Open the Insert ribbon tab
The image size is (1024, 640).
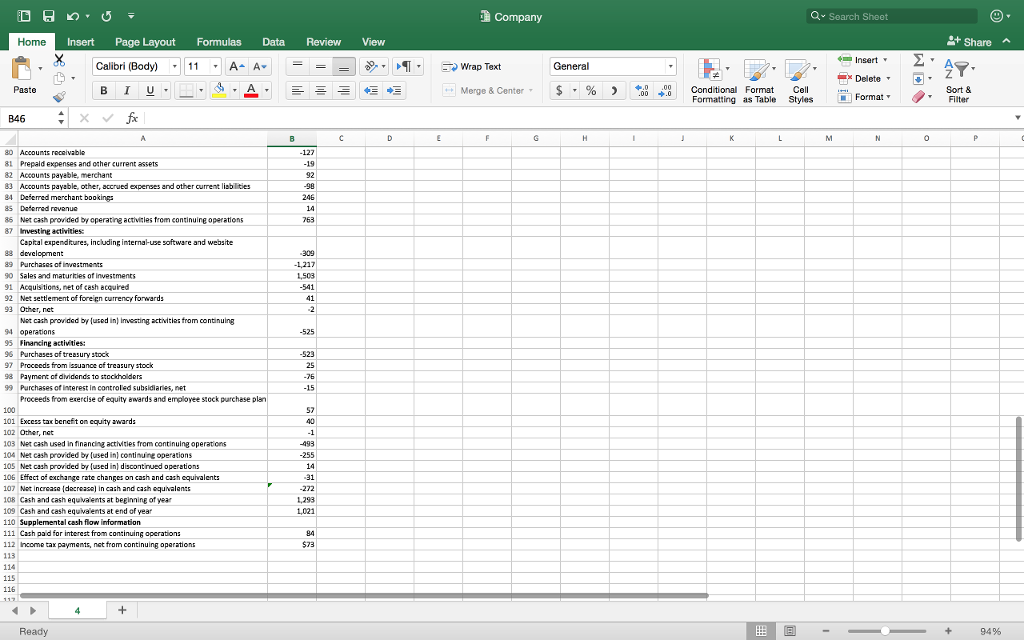coord(80,42)
